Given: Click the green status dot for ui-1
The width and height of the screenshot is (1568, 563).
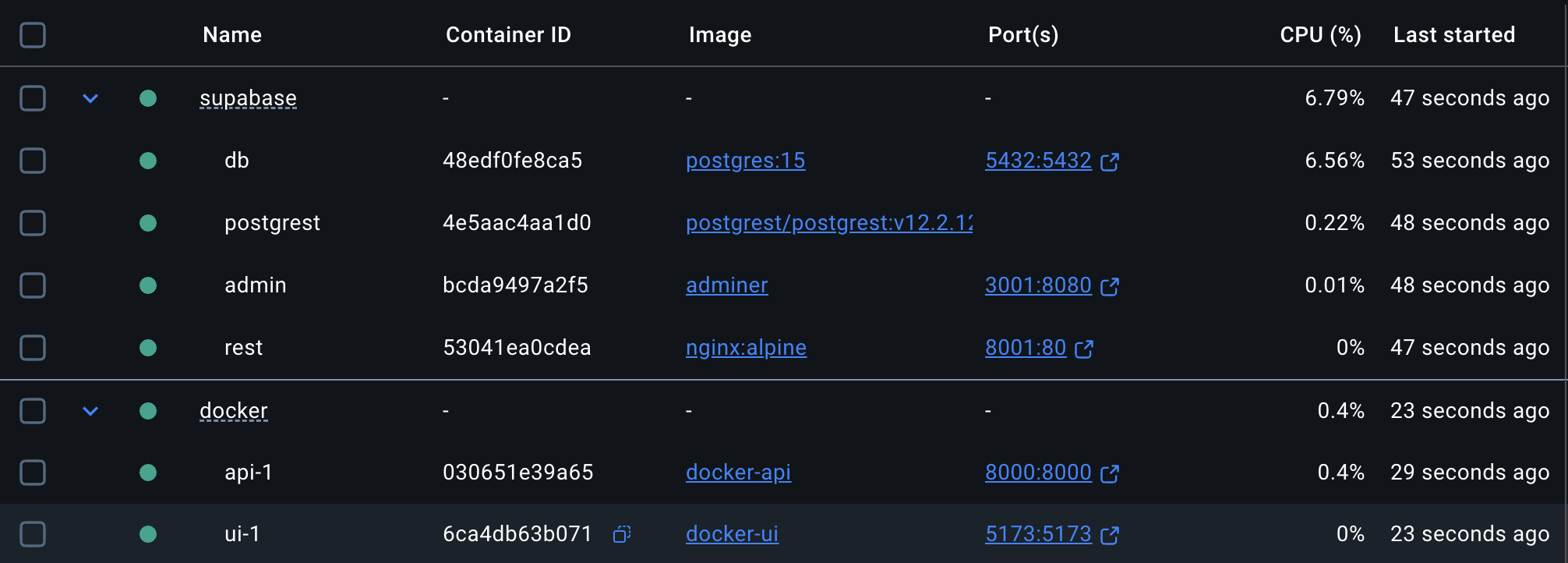Looking at the screenshot, I should point(148,534).
